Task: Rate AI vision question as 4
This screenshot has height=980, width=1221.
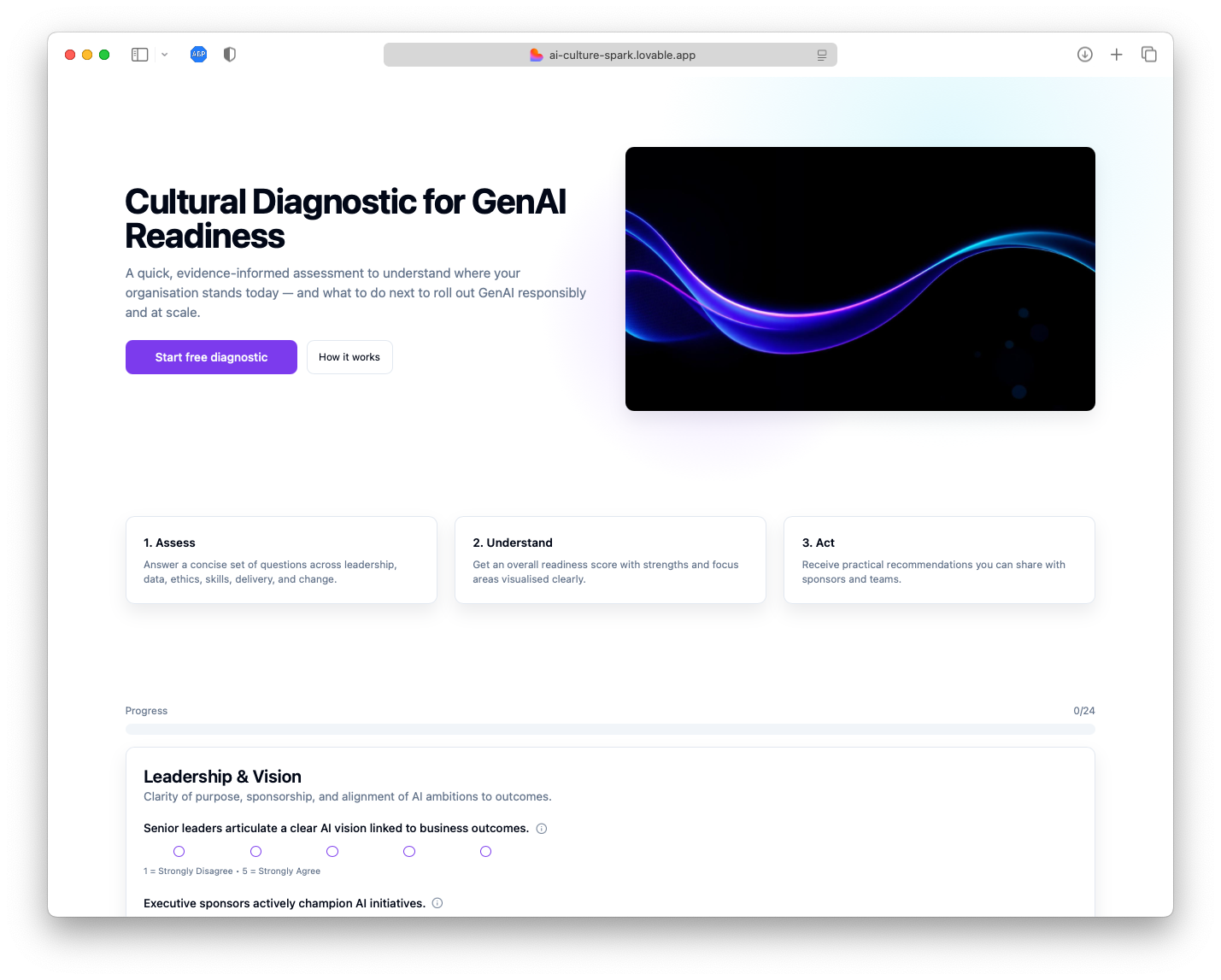Action: (x=409, y=852)
